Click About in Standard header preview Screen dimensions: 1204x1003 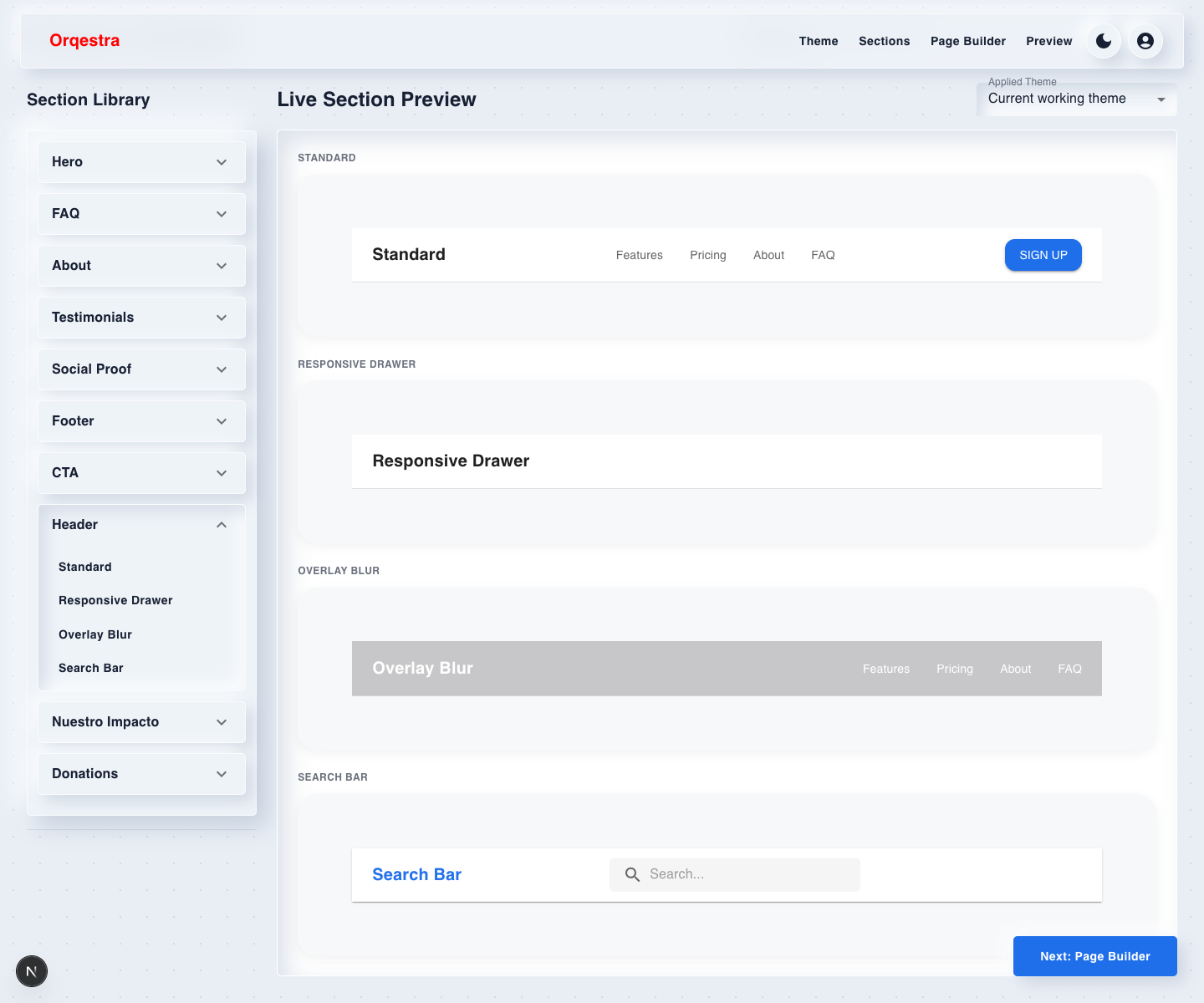point(769,255)
